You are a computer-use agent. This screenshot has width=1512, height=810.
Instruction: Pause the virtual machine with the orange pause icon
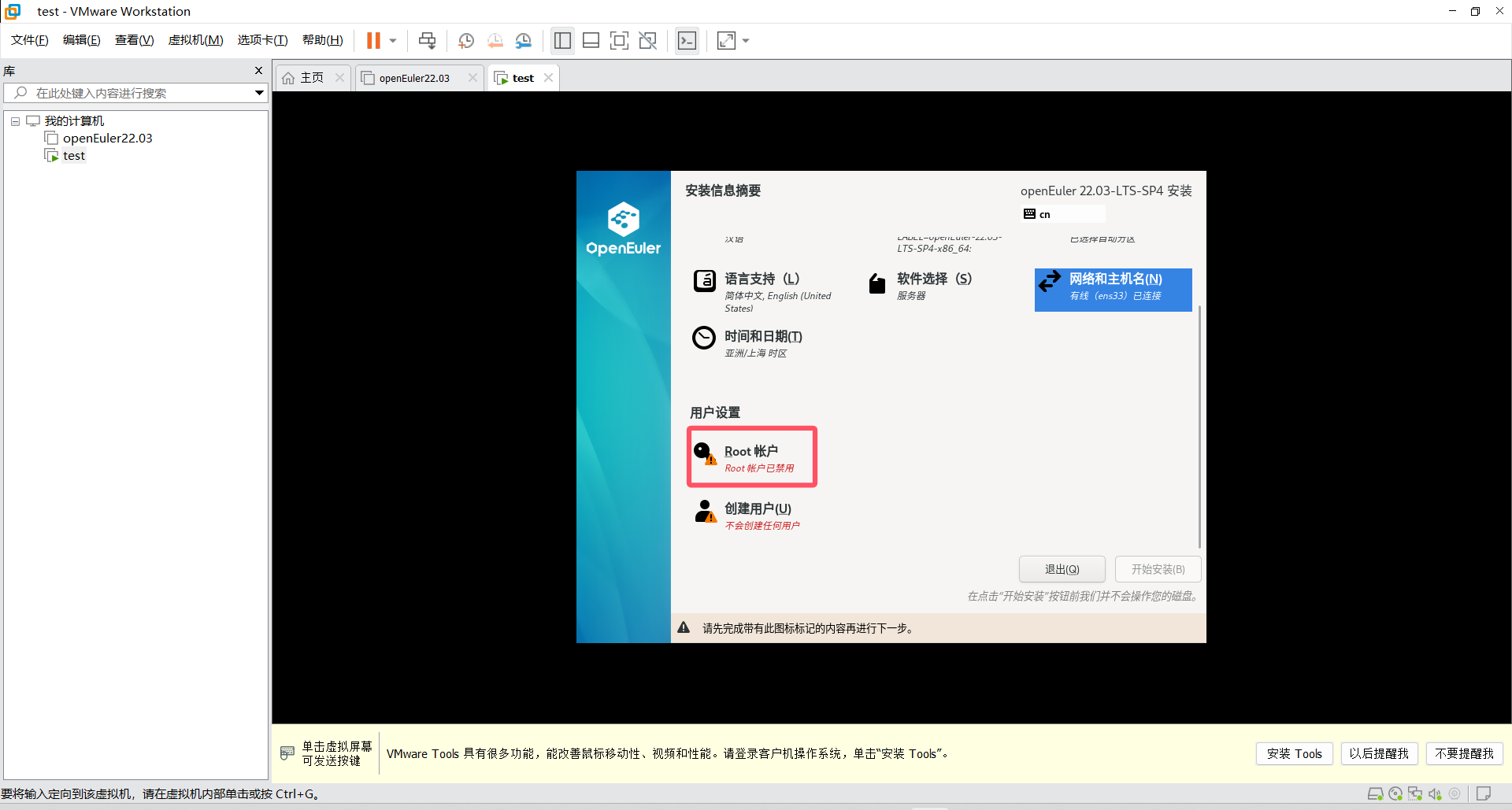coord(373,40)
